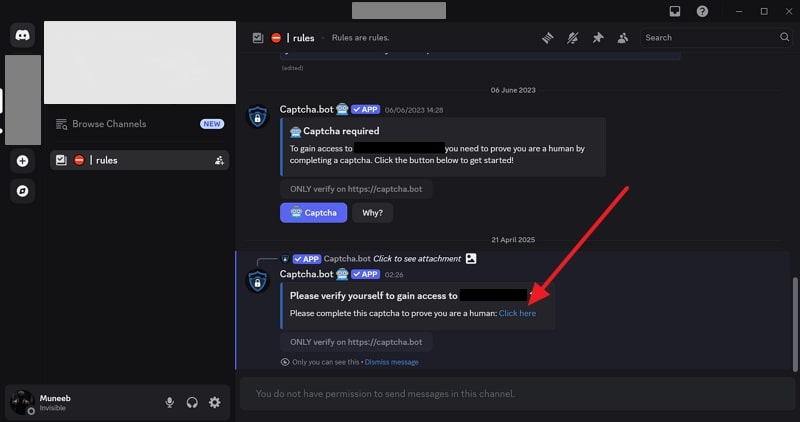Viewport: 800px width, 422px height.
Task: Click Captcha.bot avatar on 2023 message
Action: [257, 117]
